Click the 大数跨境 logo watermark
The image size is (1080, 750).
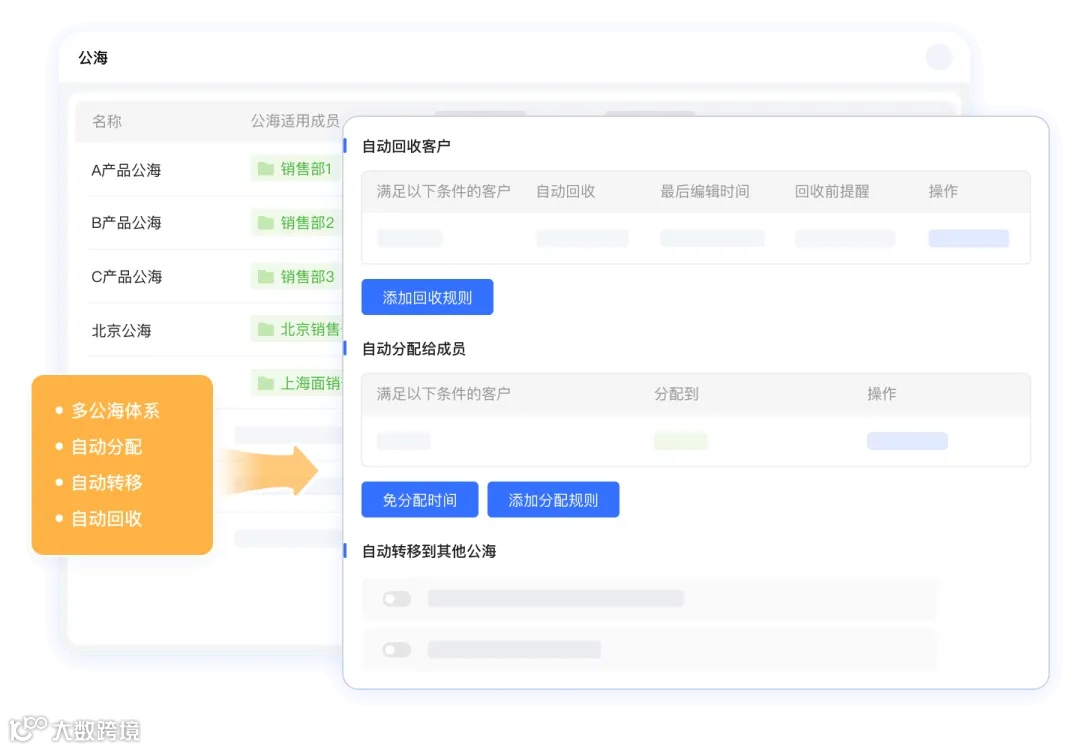(73, 732)
